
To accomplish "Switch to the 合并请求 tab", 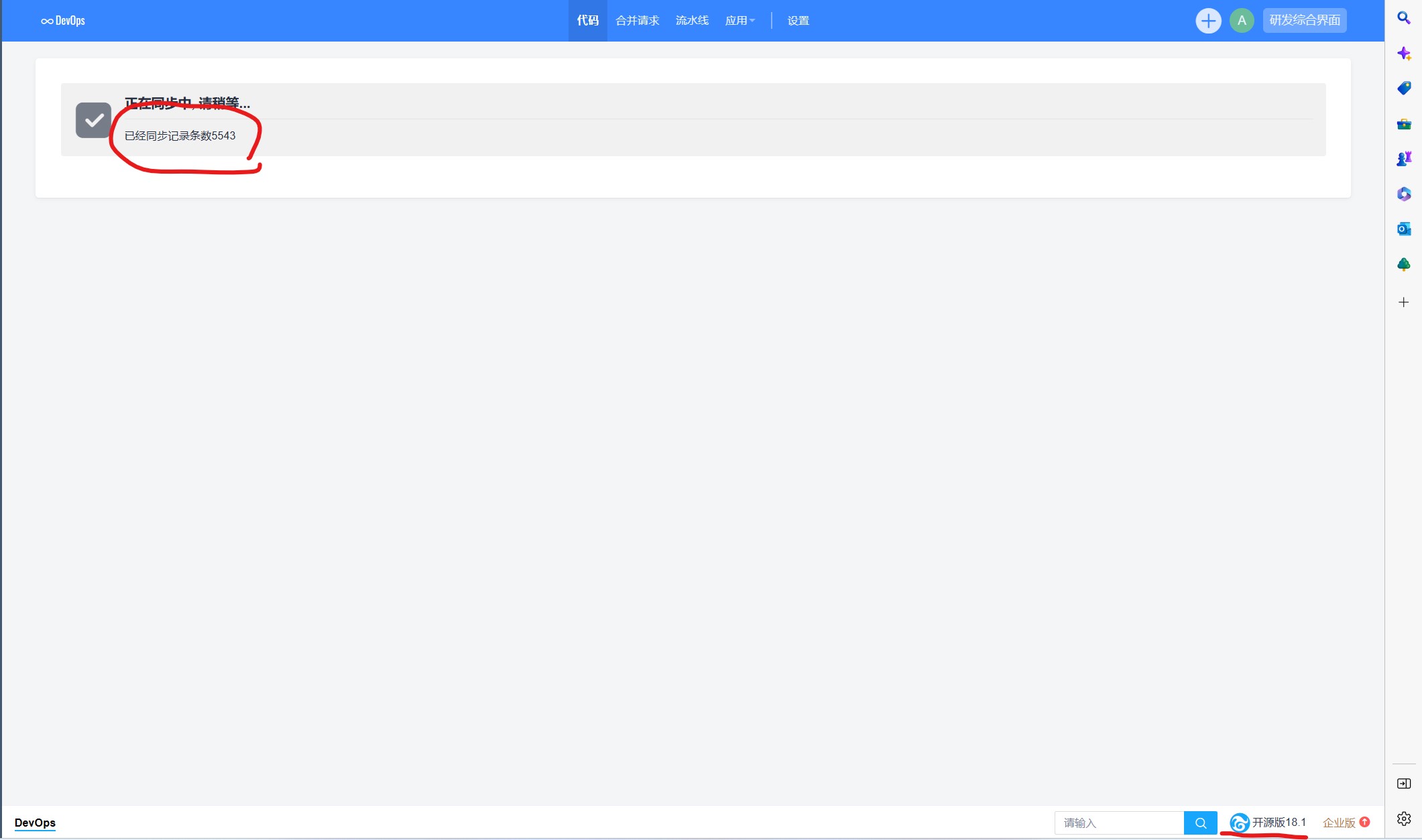I will point(637,21).
